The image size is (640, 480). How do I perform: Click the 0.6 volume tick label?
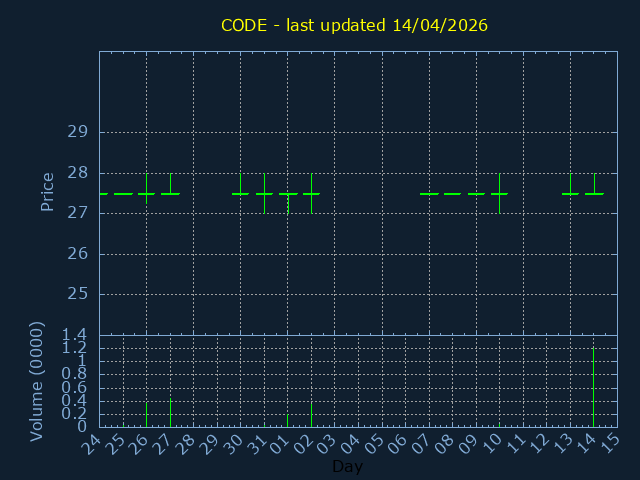coord(74,388)
